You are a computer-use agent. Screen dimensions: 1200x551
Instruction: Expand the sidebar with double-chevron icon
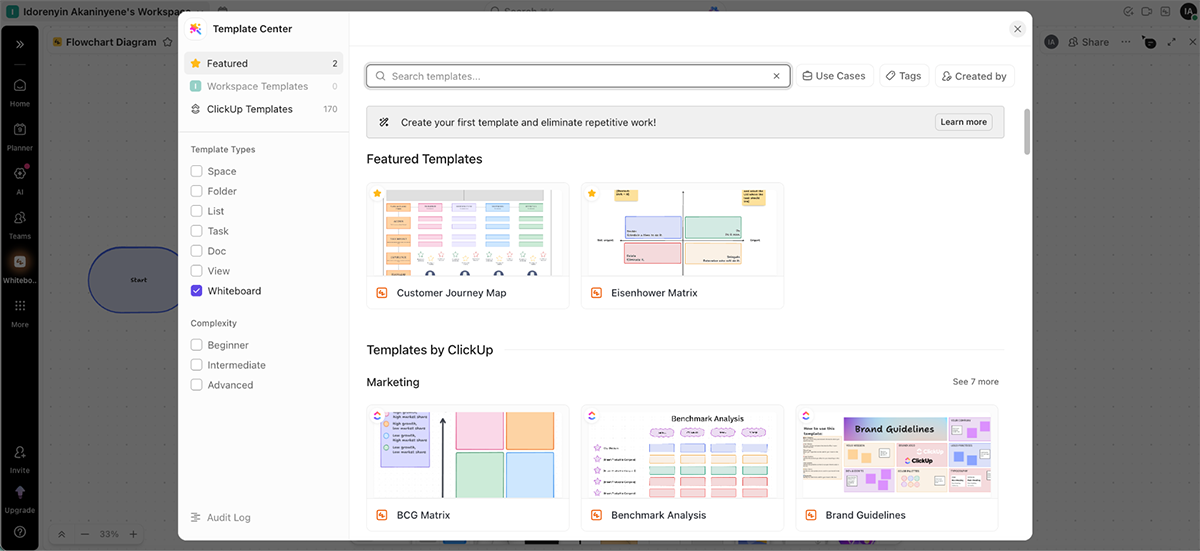click(x=20, y=44)
